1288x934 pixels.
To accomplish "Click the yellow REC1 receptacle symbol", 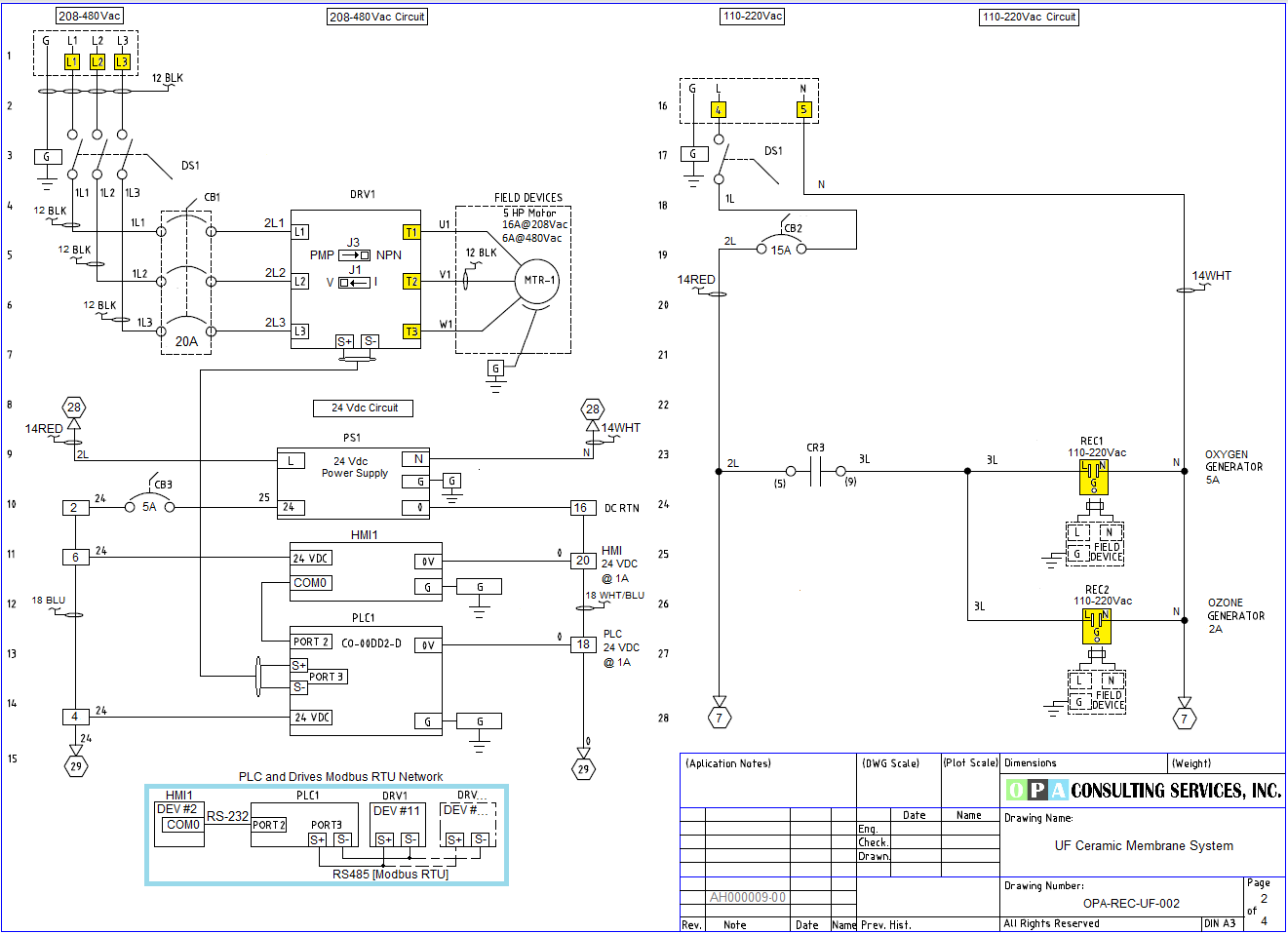I will (x=1094, y=477).
